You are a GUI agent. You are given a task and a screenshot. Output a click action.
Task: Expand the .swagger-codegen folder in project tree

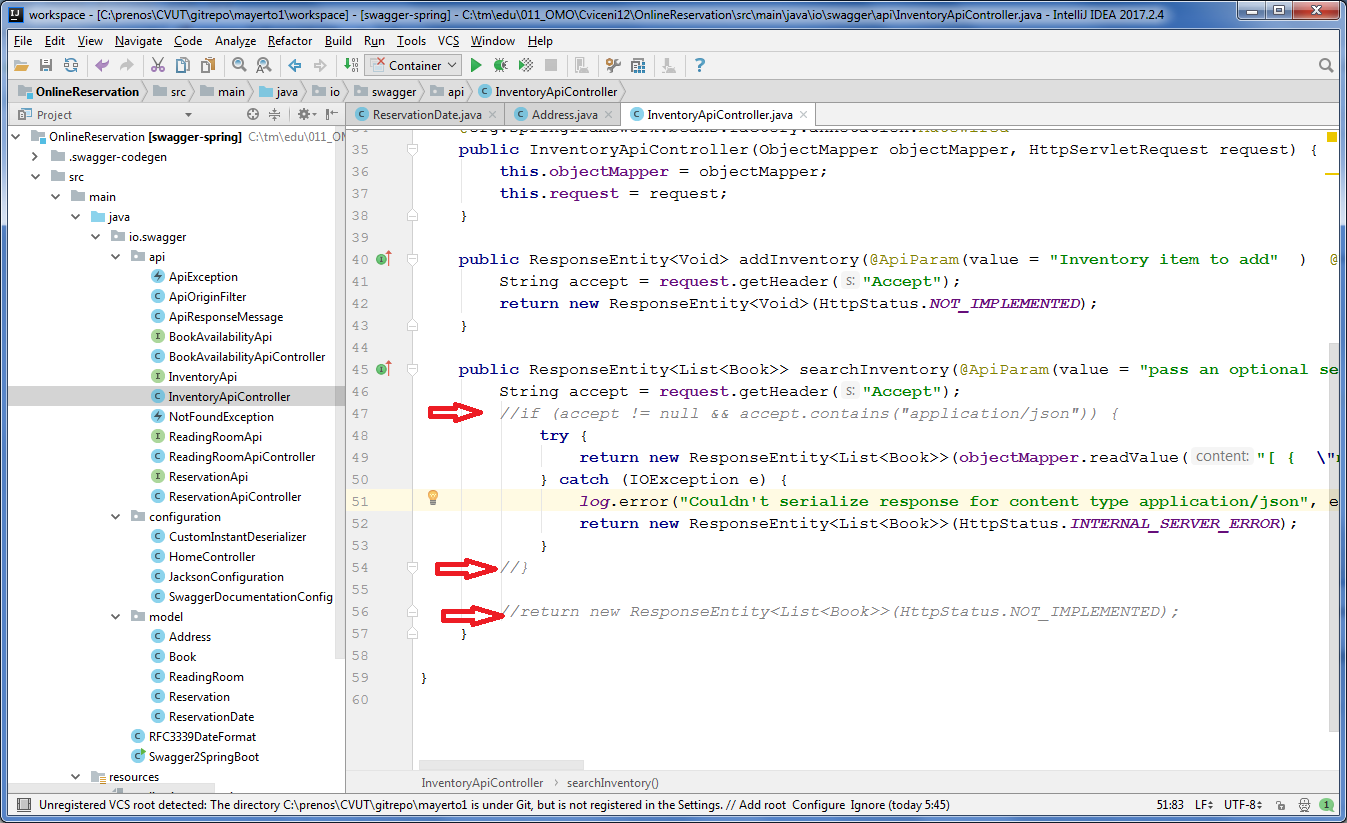pos(36,157)
